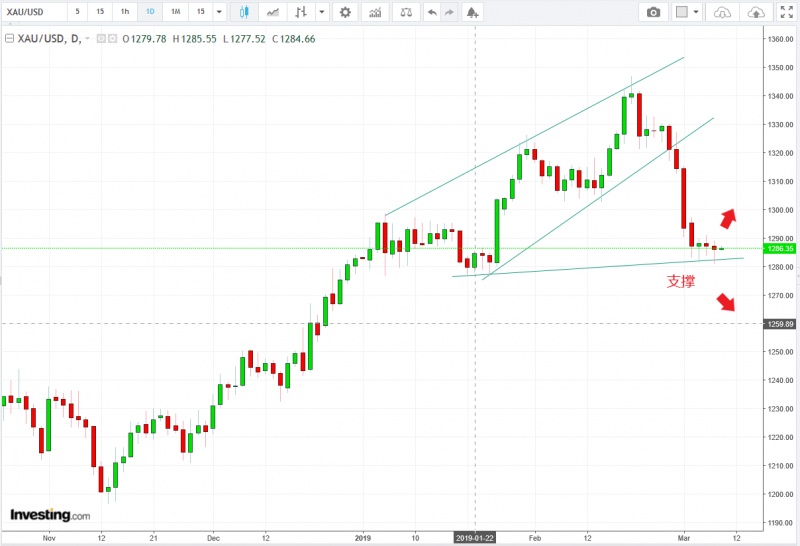Collapse the XAU/USD legend box
The image size is (800, 546).
pyautogui.click(x=9, y=38)
